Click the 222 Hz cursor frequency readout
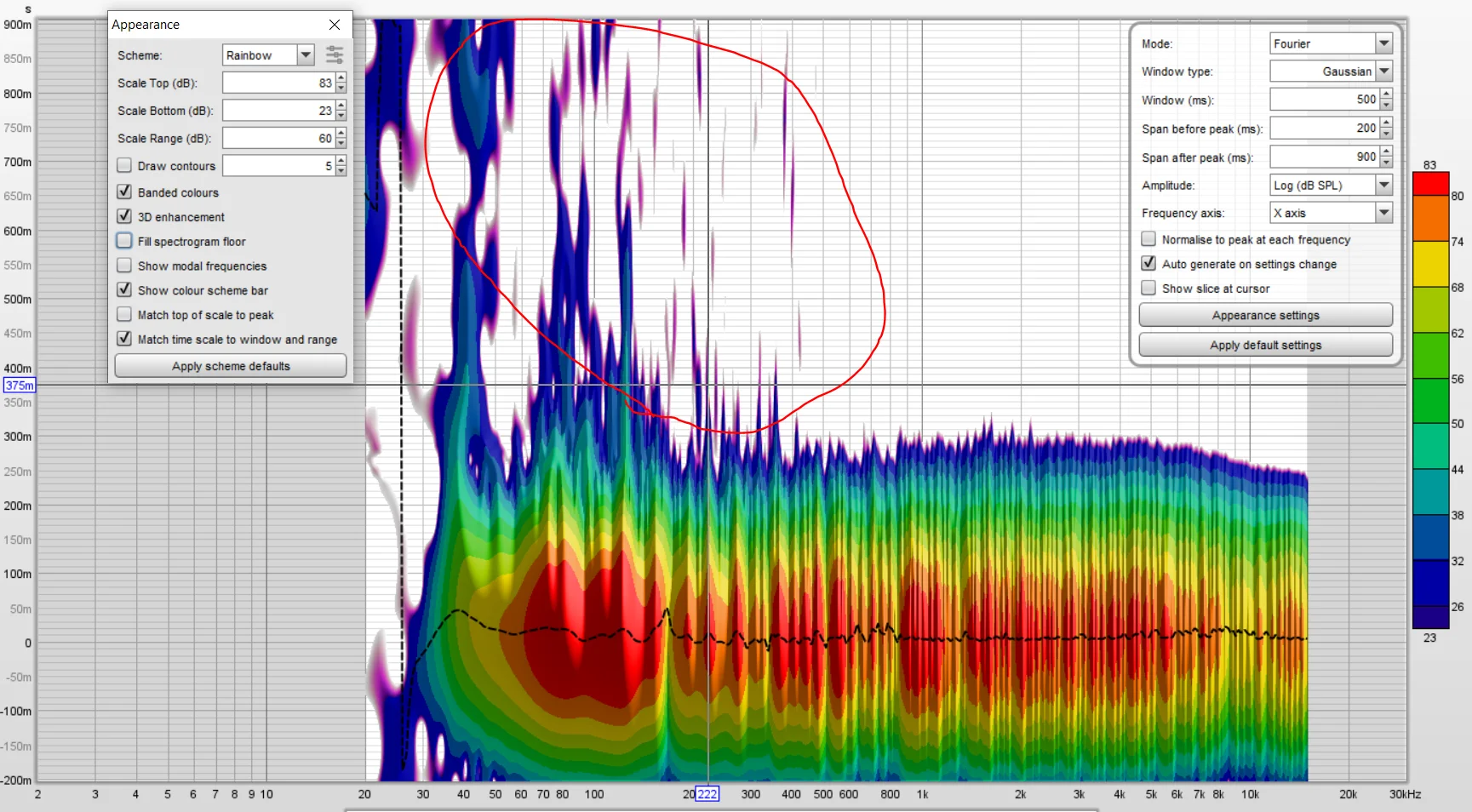The width and height of the screenshot is (1472, 812). point(707,794)
